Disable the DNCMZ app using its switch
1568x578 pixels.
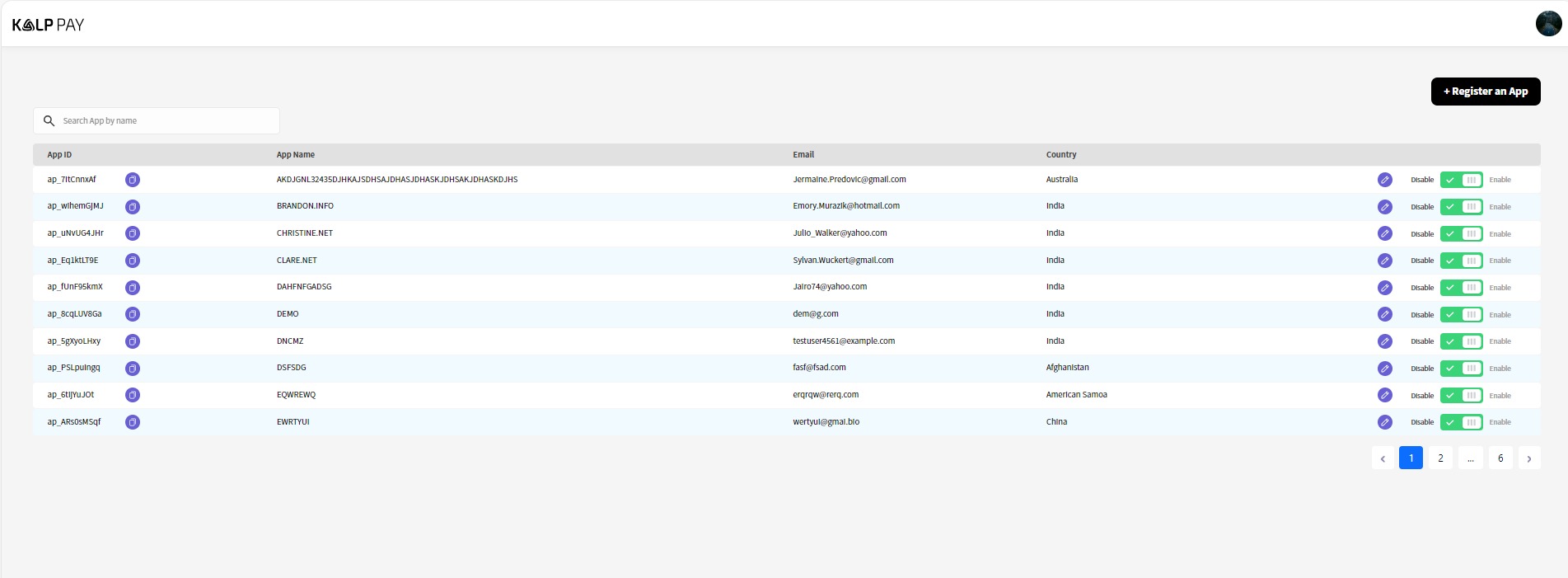pos(1461,341)
